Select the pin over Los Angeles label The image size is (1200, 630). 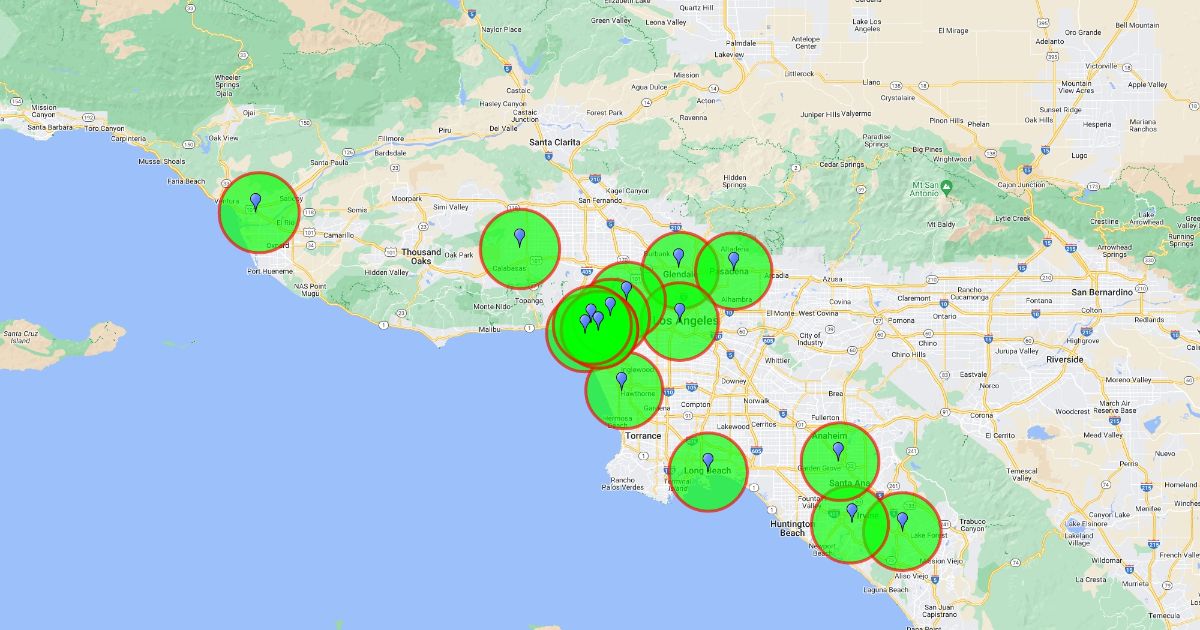680,312
